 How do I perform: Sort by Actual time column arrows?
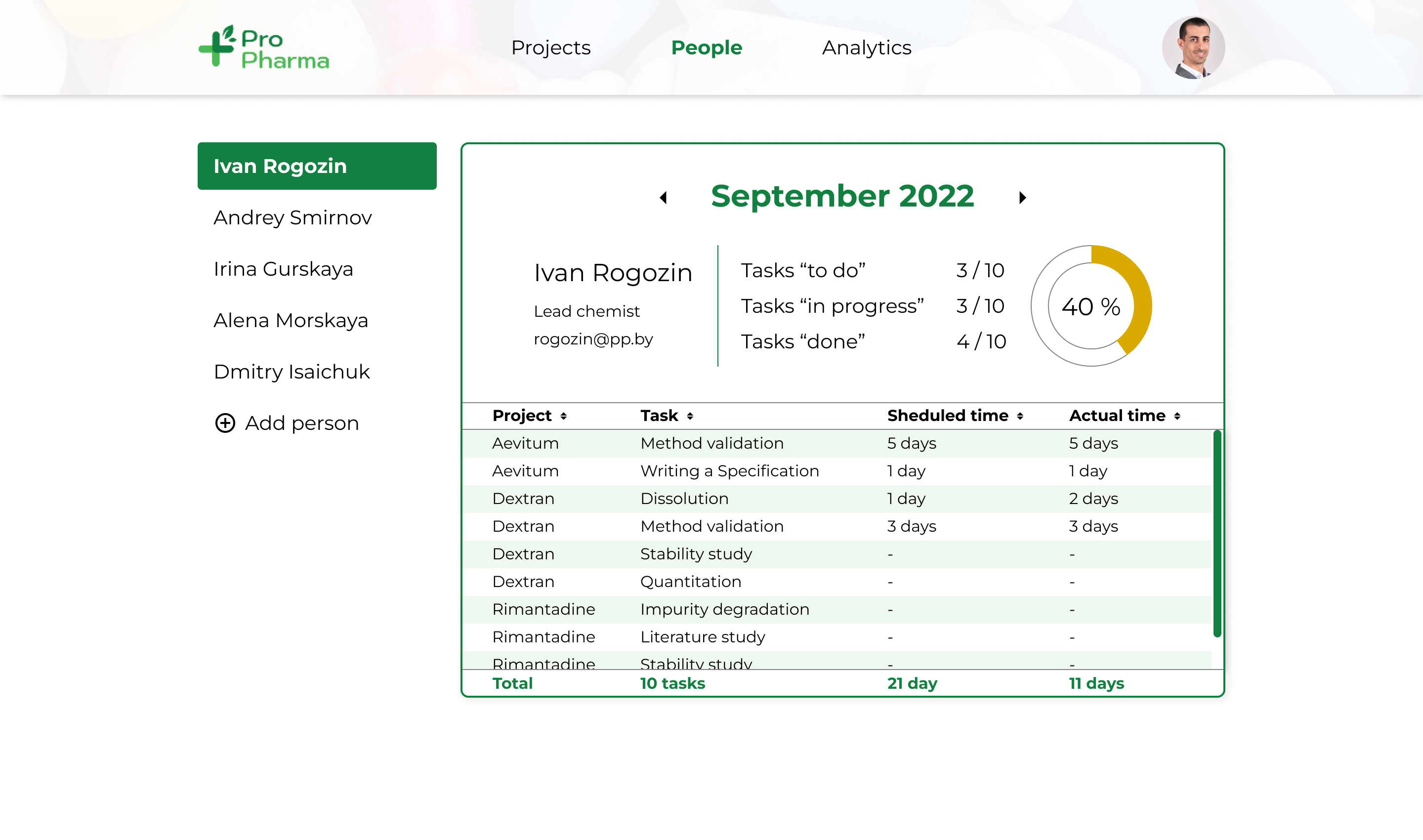(x=1177, y=416)
